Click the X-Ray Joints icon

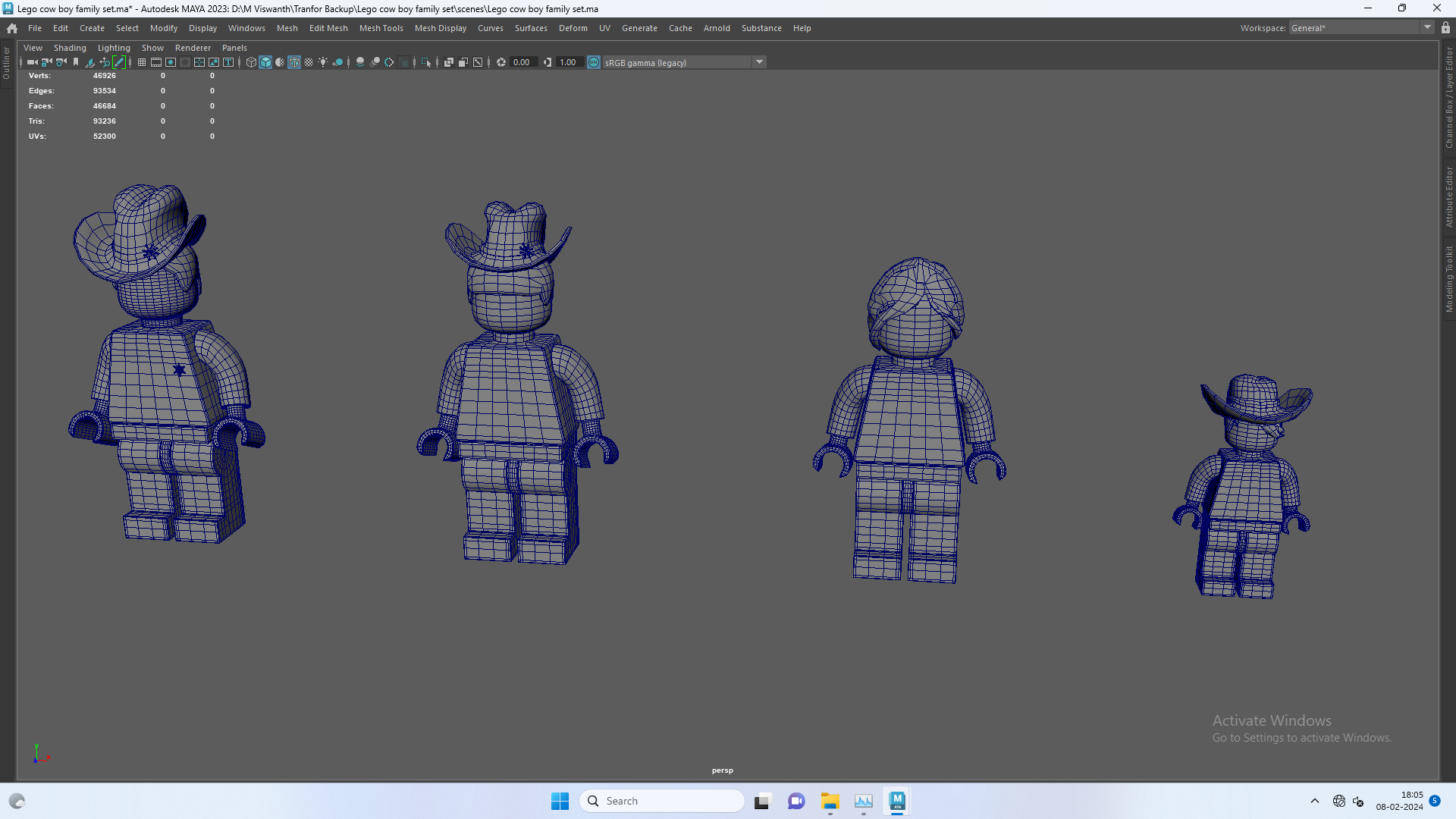pos(478,62)
